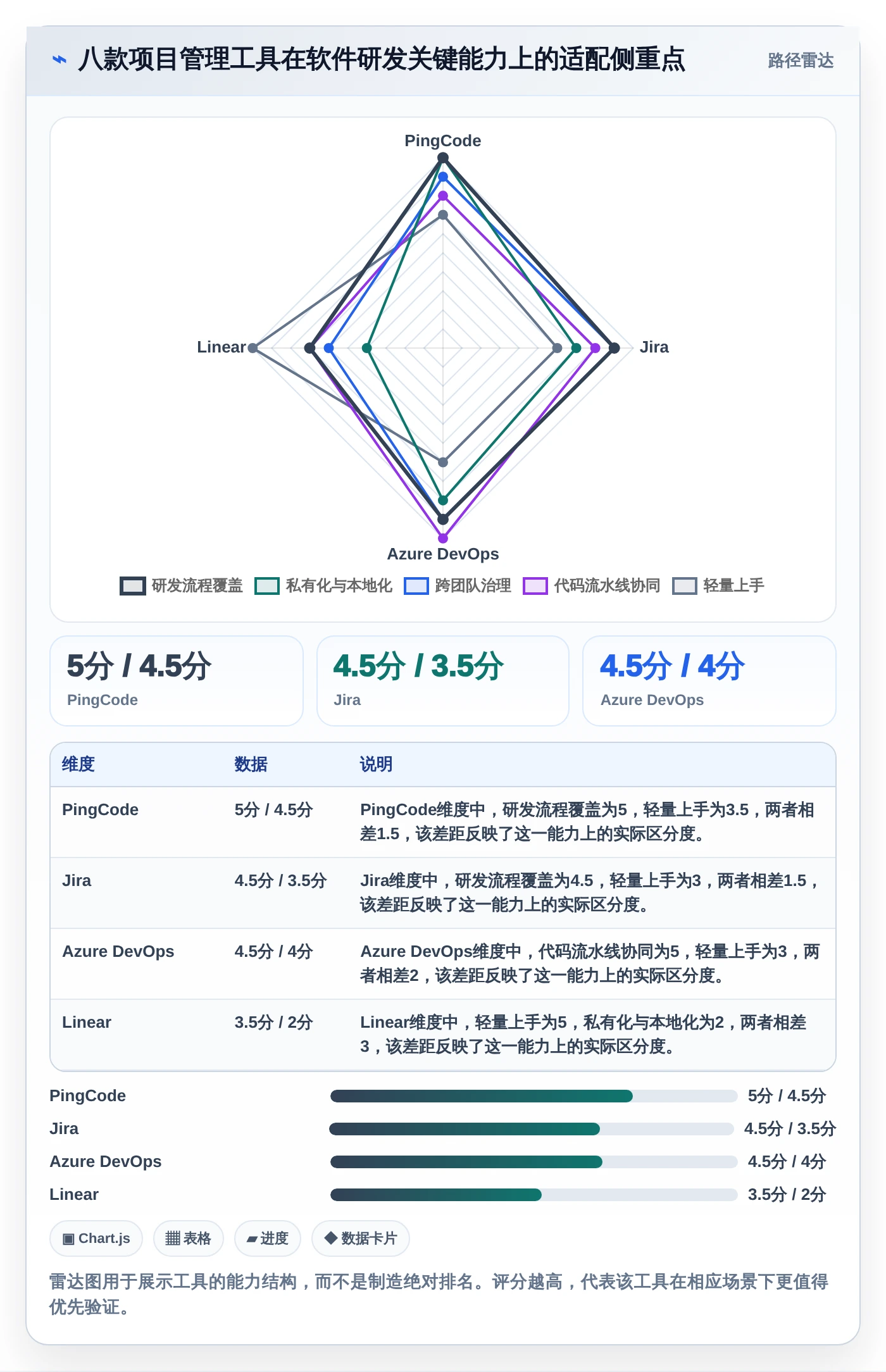Click the blue lightning icon beside the title
Viewport: 886px width, 1372px height.
(59, 60)
